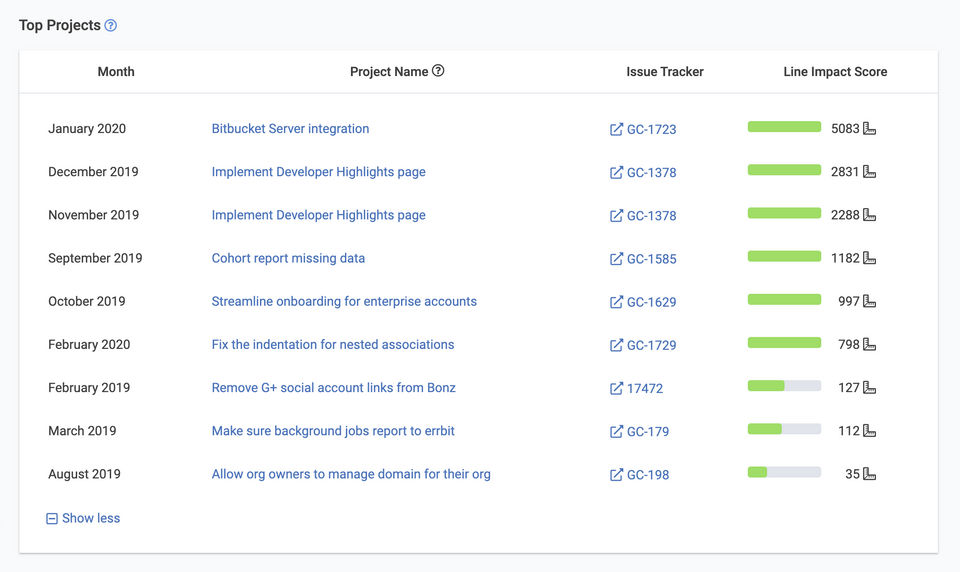Click the line impact icon beside 1182
This screenshot has height=572, width=960.
tap(870, 258)
